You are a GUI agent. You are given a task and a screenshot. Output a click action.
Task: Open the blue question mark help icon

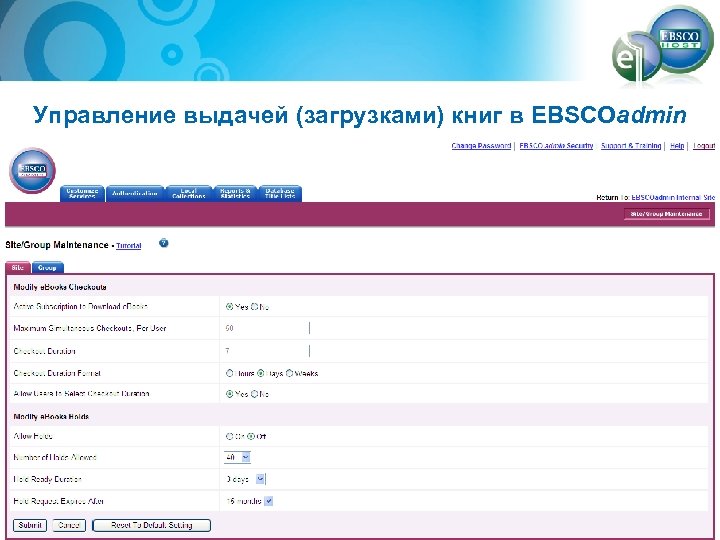(163, 243)
